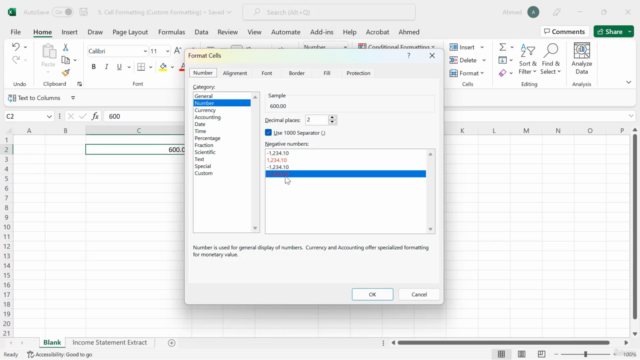Click Text to Columns quick access button
This screenshot has height=360, width=640.
point(34,98)
